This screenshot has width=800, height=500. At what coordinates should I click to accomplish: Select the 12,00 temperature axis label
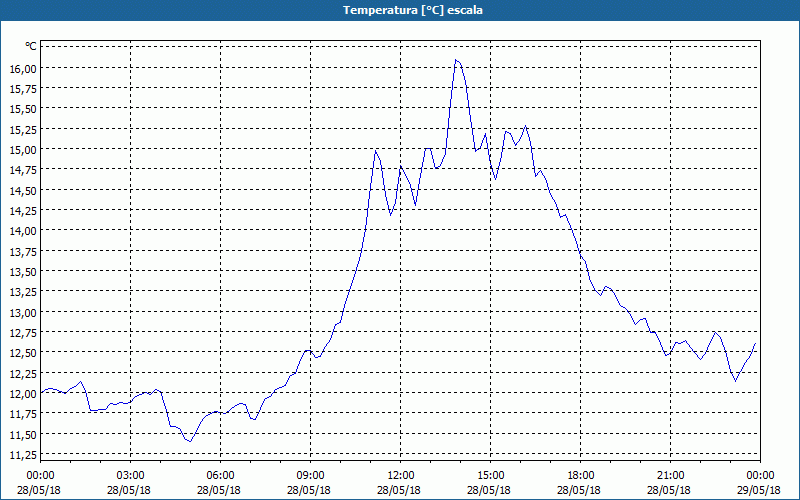point(23,394)
